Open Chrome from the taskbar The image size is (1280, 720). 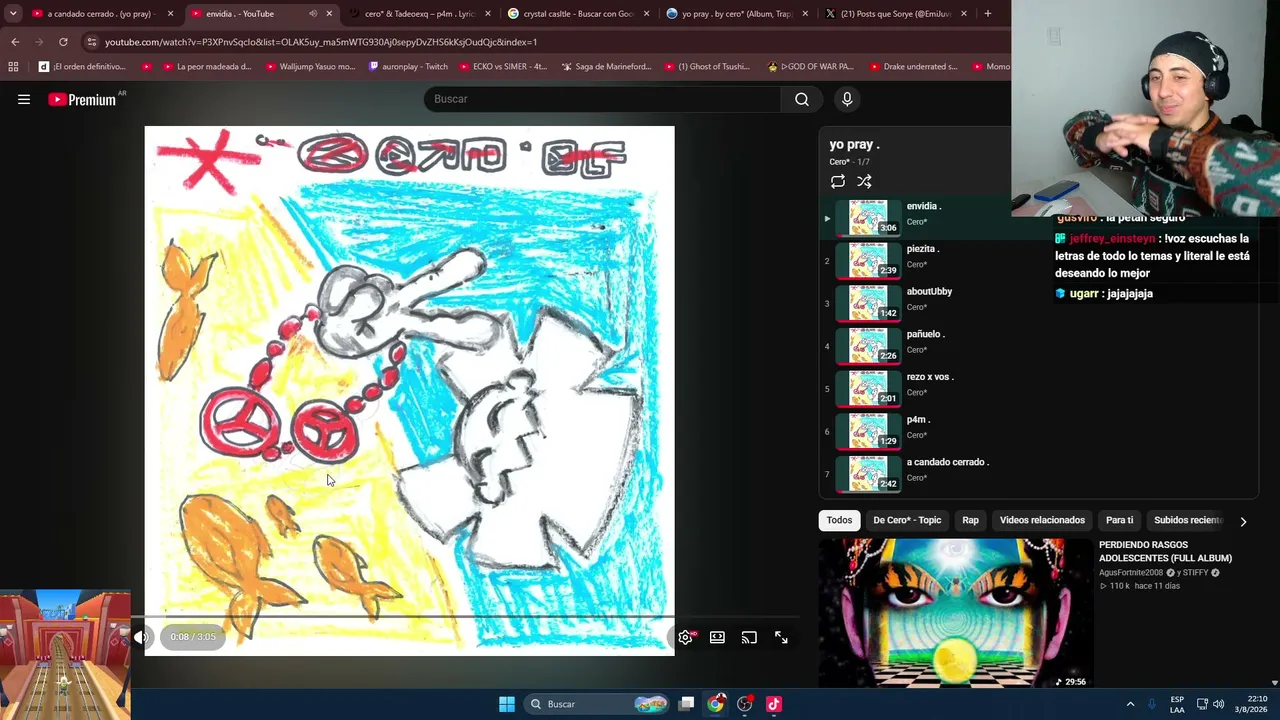tap(715, 704)
